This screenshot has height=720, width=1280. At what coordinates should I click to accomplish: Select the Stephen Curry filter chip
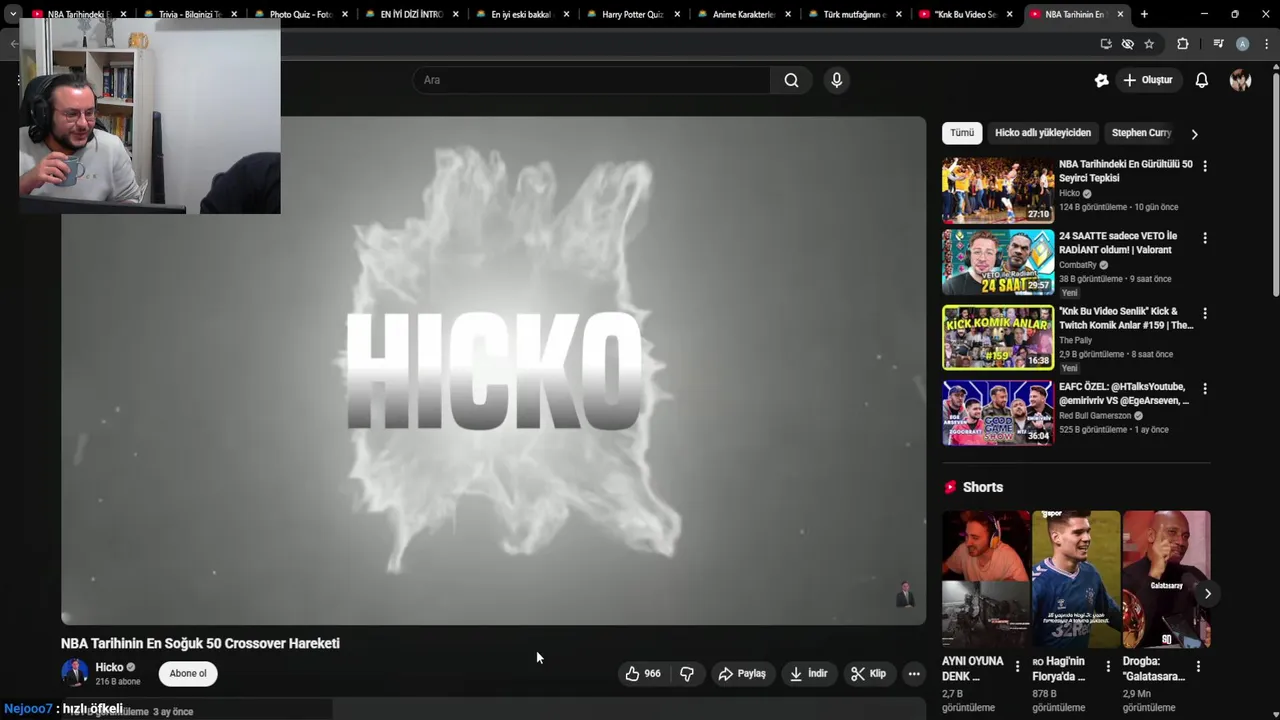pos(1141,133)
